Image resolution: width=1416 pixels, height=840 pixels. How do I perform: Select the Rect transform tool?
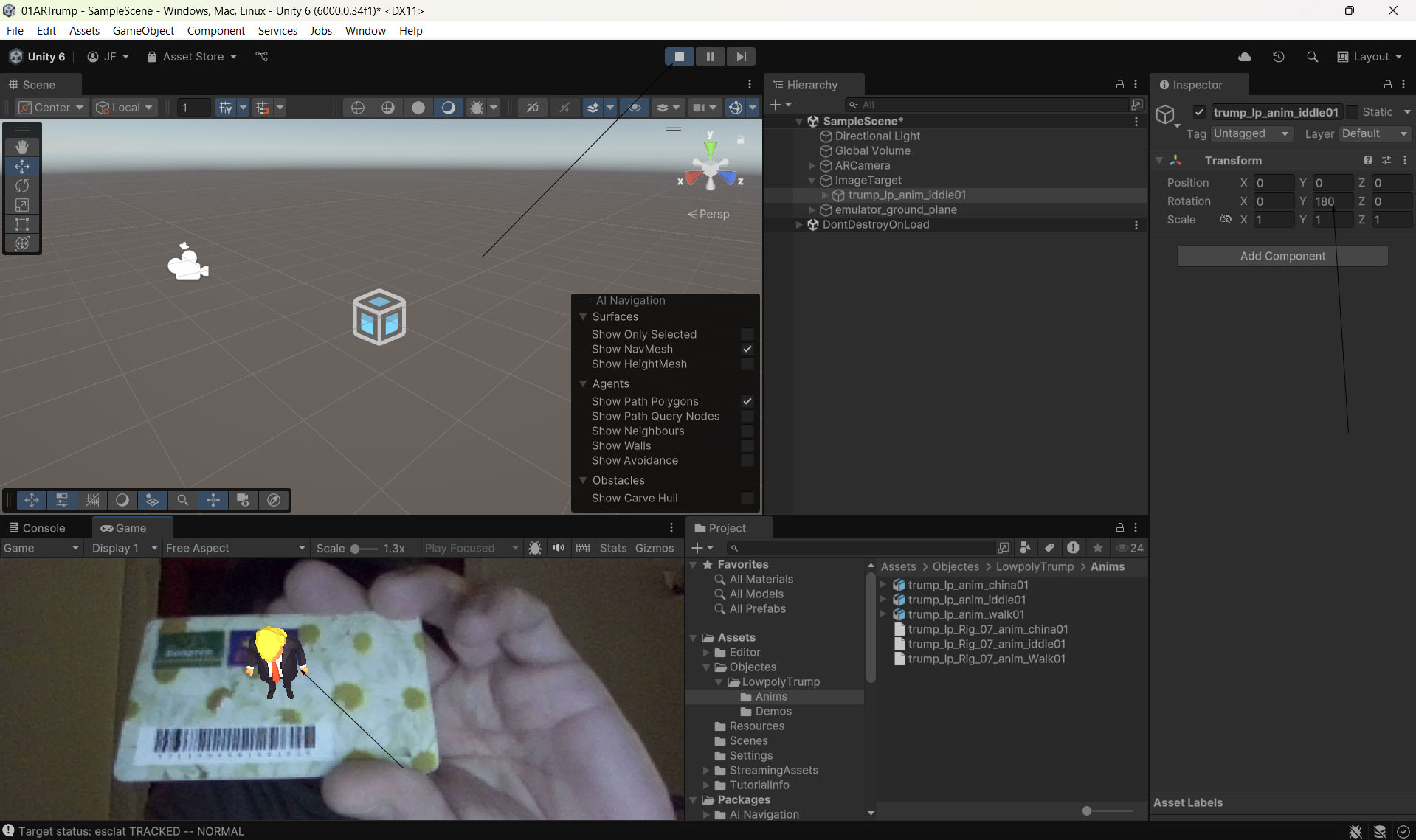[x=22, y=224]
